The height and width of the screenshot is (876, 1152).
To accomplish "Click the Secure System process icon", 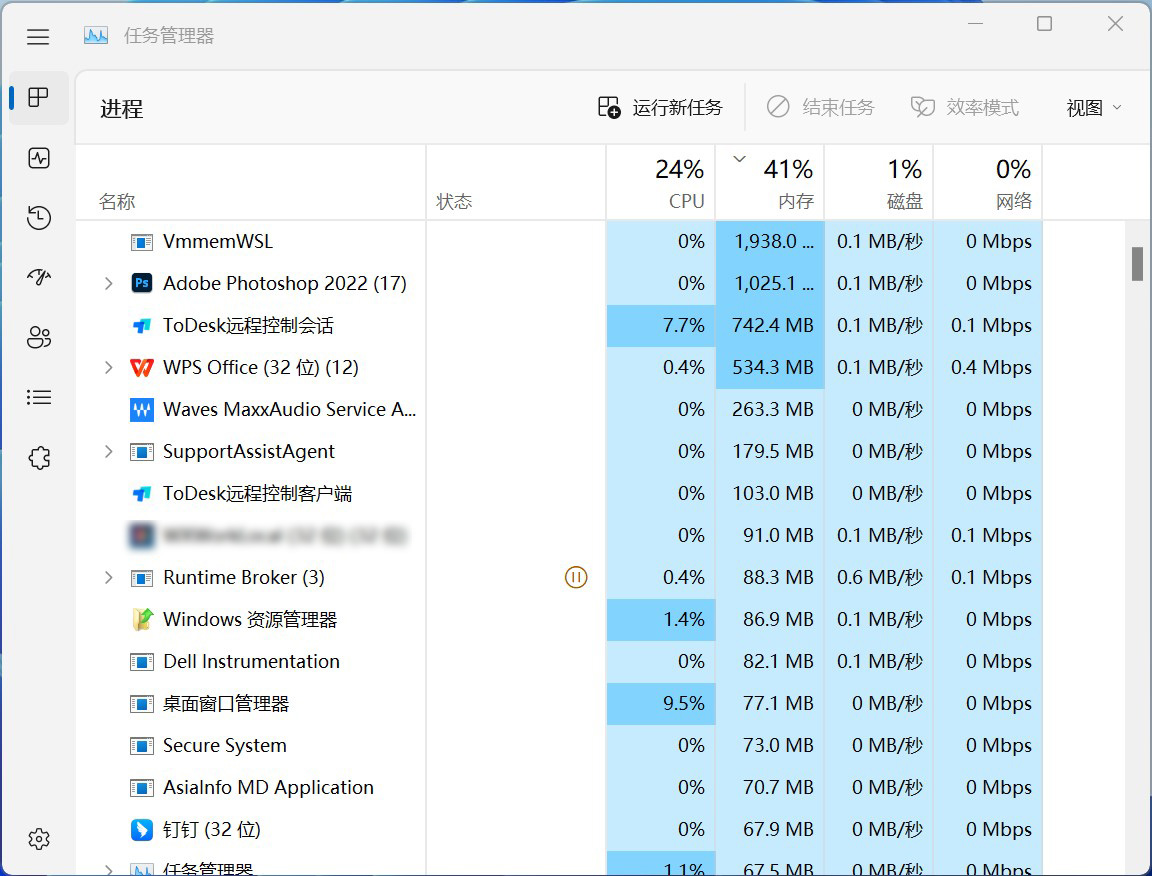I will pos(142,746).
